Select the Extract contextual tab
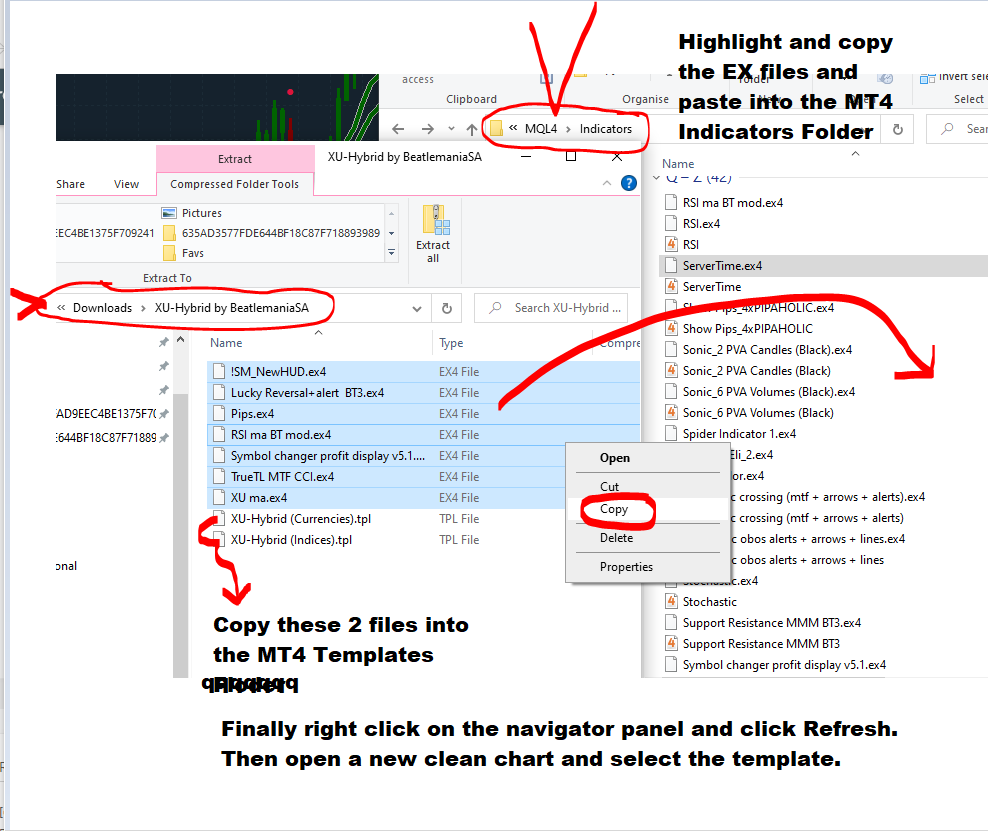Screen dimensions: 988x831 click(x=235, y=159)
